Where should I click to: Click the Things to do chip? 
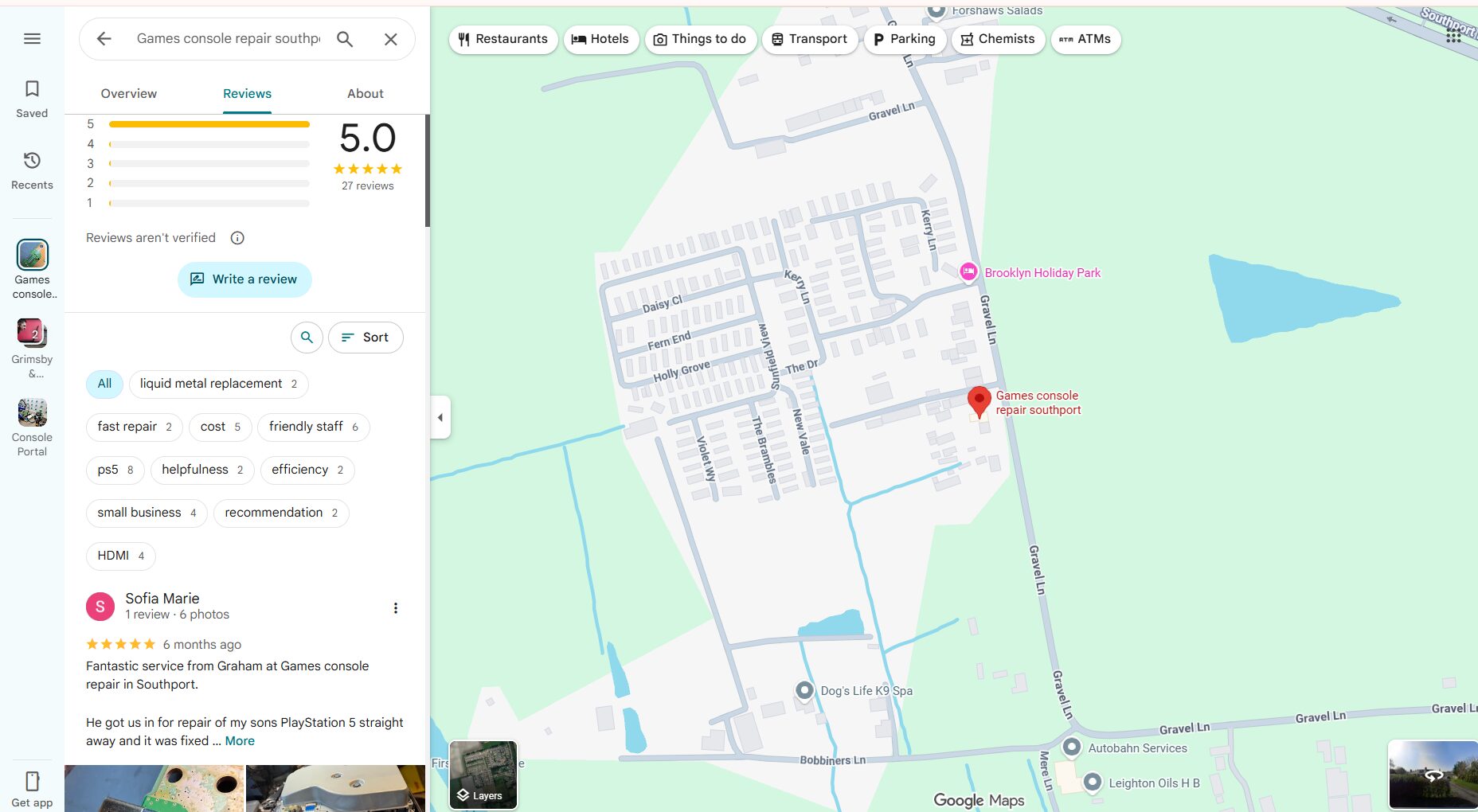[x=701, y=39]
